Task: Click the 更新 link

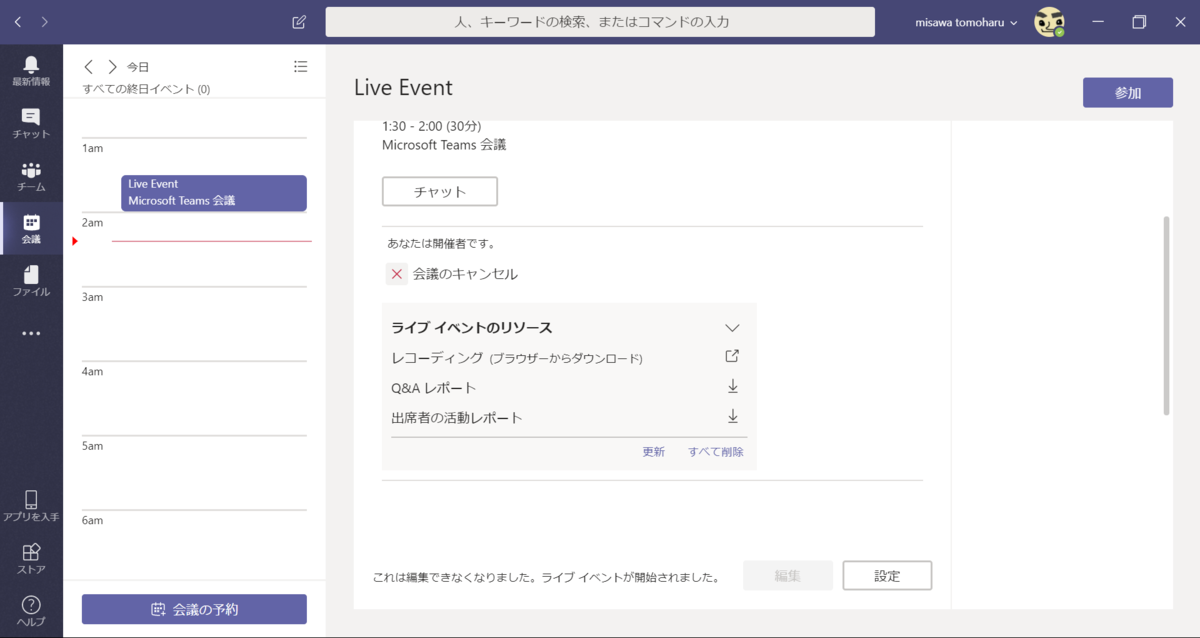Action: click(654, 452)
